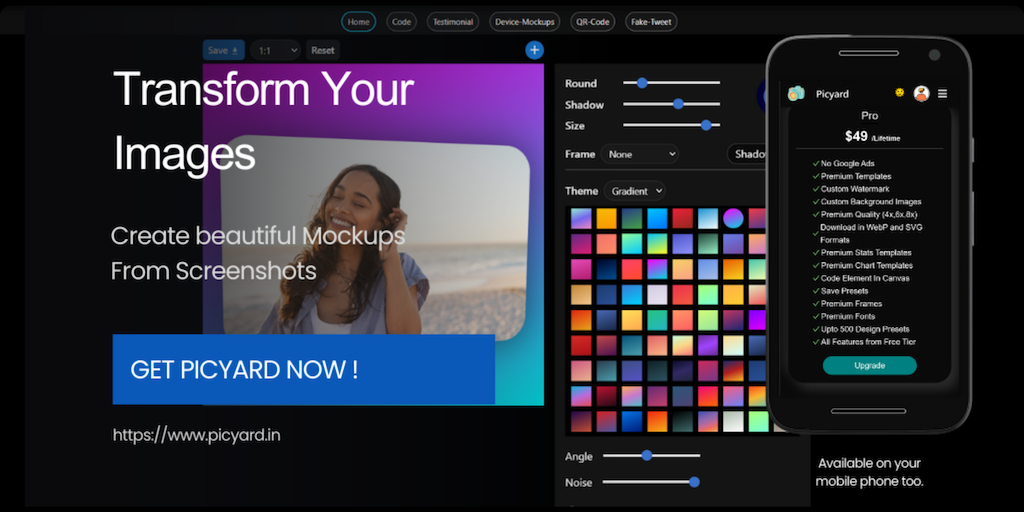This screenshot has width=1024, height=512.
Task: Adjust the Shadow slider
Action: [x=671, y=104]
